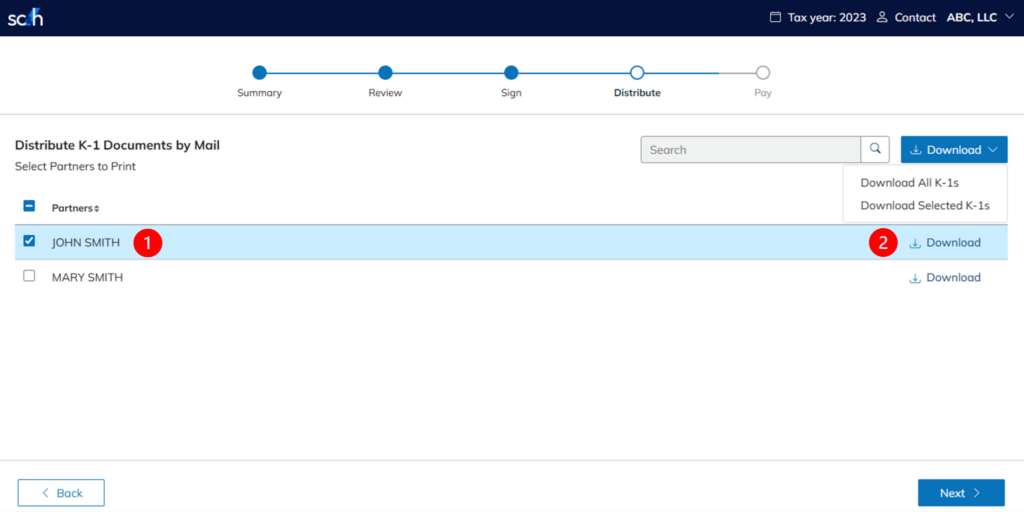Uncheck the JOHN SMITH checkbox
The height and width of the screenshot is (512, 1024).
click(29, 241)
